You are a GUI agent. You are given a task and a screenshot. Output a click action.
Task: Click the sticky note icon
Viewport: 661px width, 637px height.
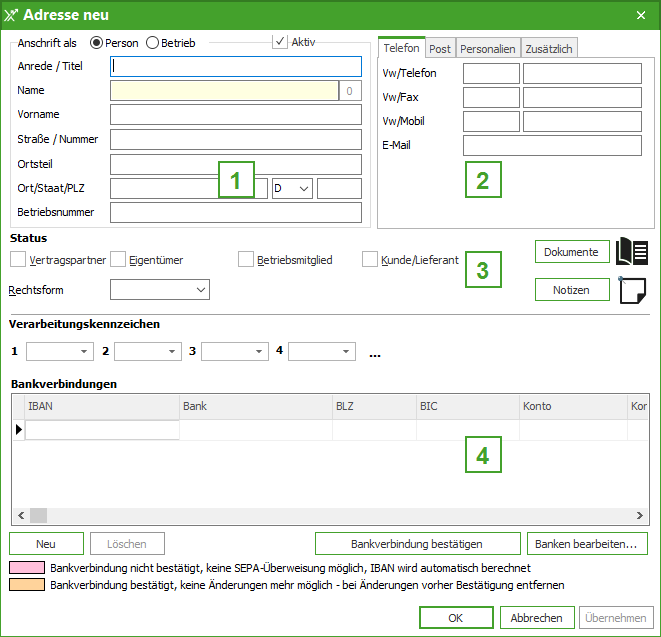633,291
